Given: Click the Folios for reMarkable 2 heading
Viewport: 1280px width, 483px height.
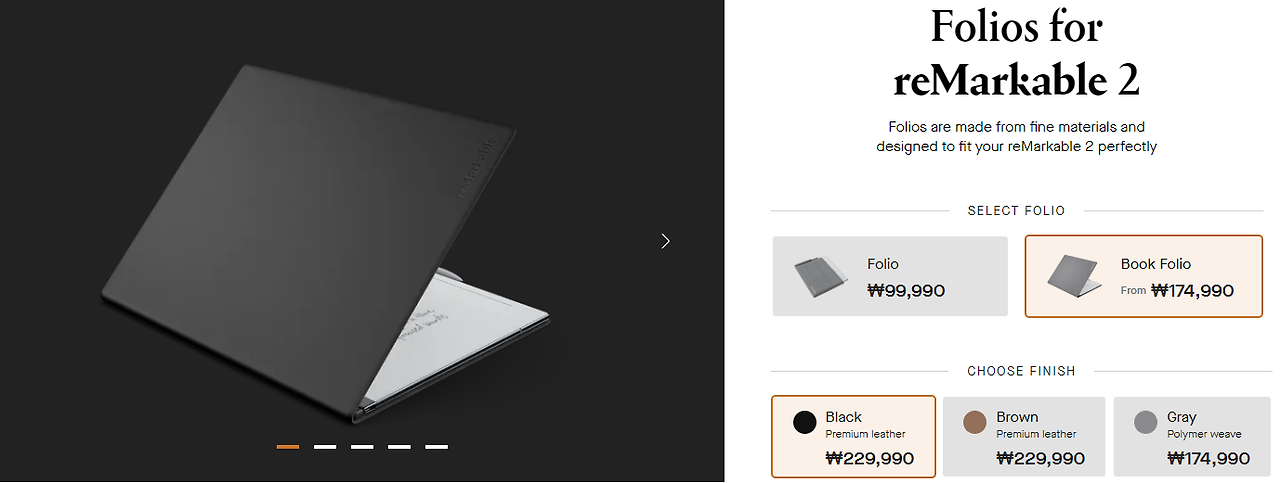Looking at the screenshot, I should [1016, 53].
